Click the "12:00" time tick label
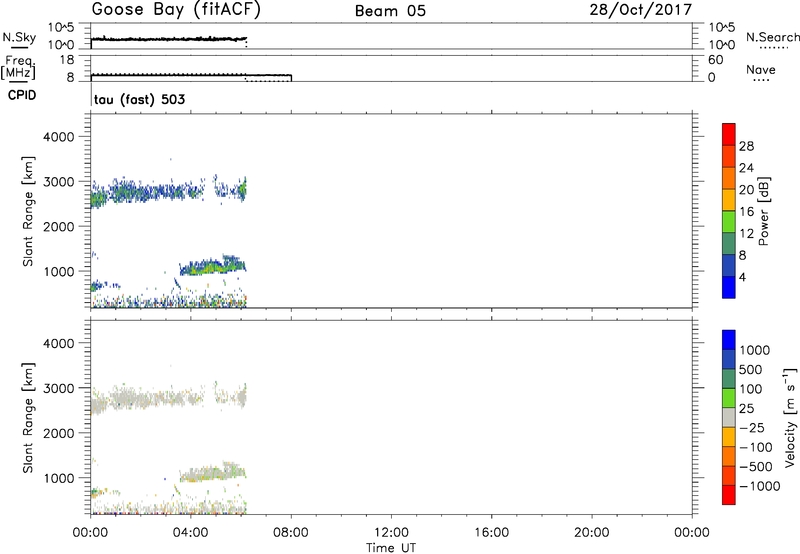This screenshot has height=554, width=800. [391, 533]
